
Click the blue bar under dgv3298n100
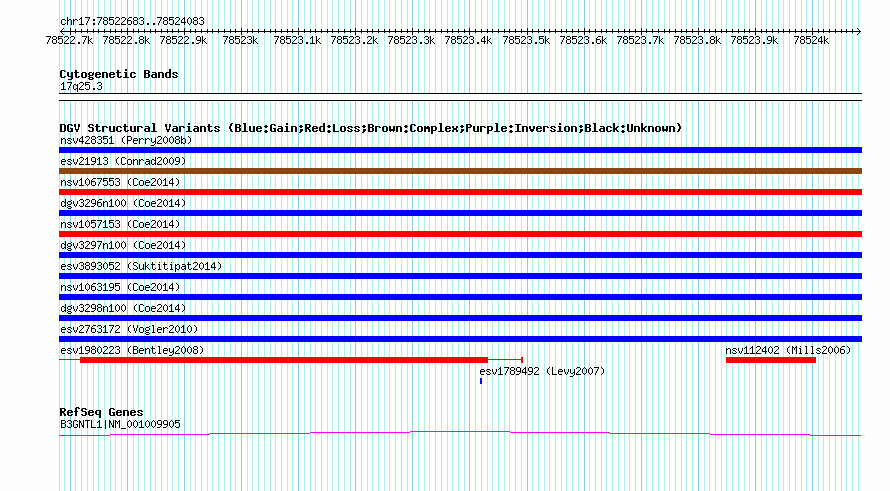click(x=460, y=318)
